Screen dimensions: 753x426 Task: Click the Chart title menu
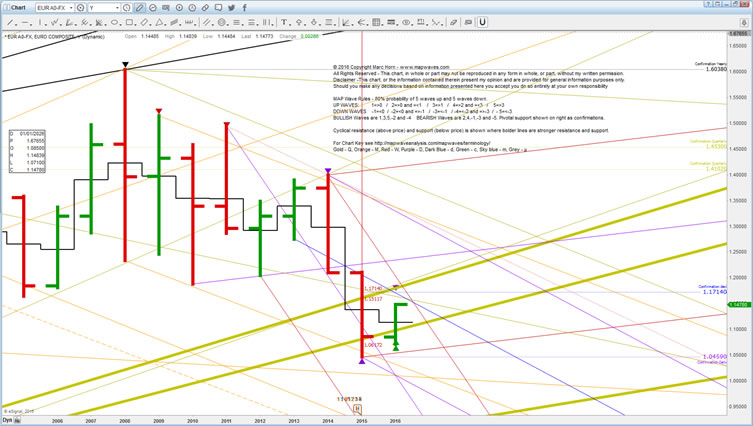tap(16, 6)
